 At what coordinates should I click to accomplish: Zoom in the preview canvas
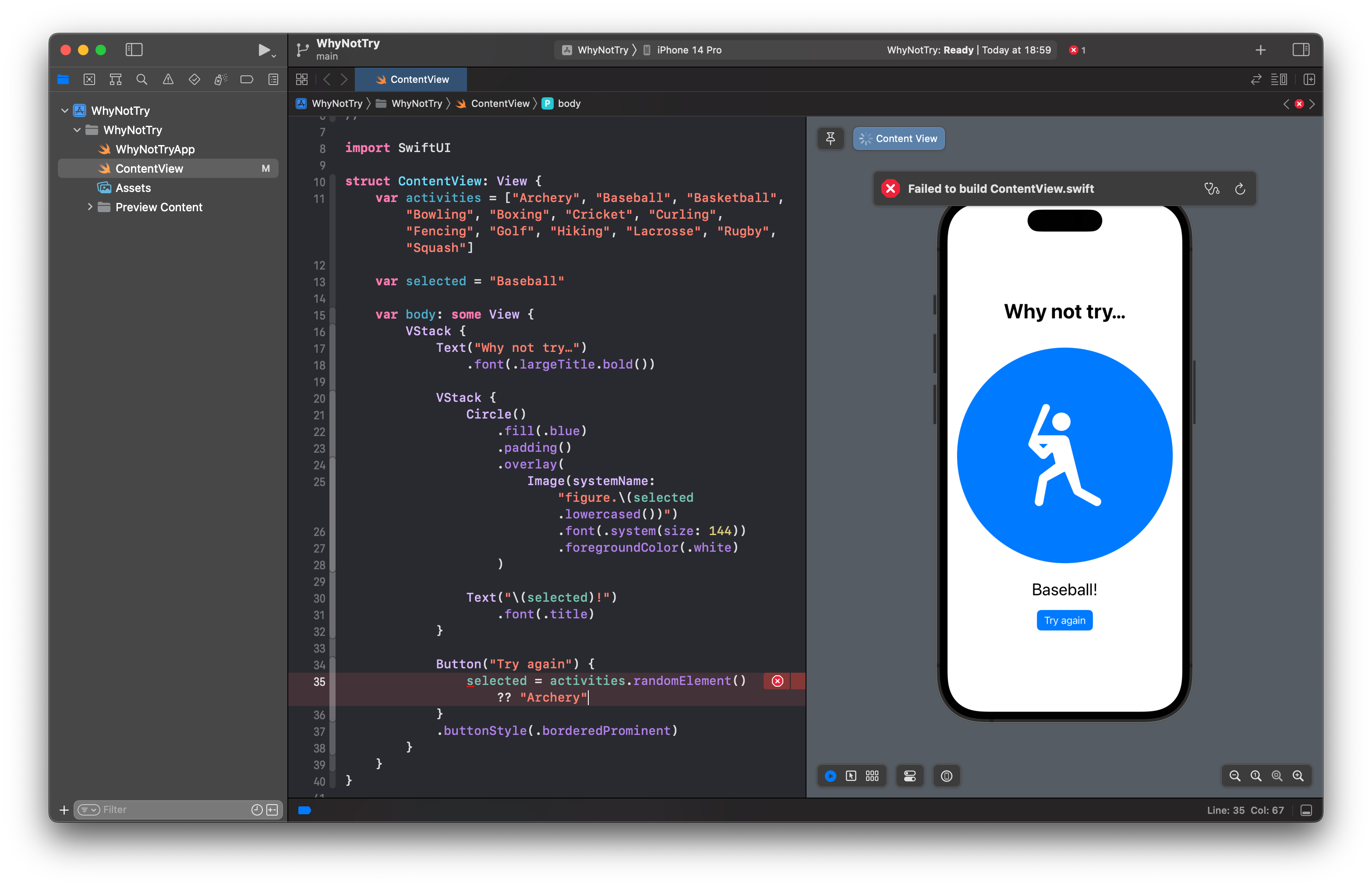pos(1298,776)
